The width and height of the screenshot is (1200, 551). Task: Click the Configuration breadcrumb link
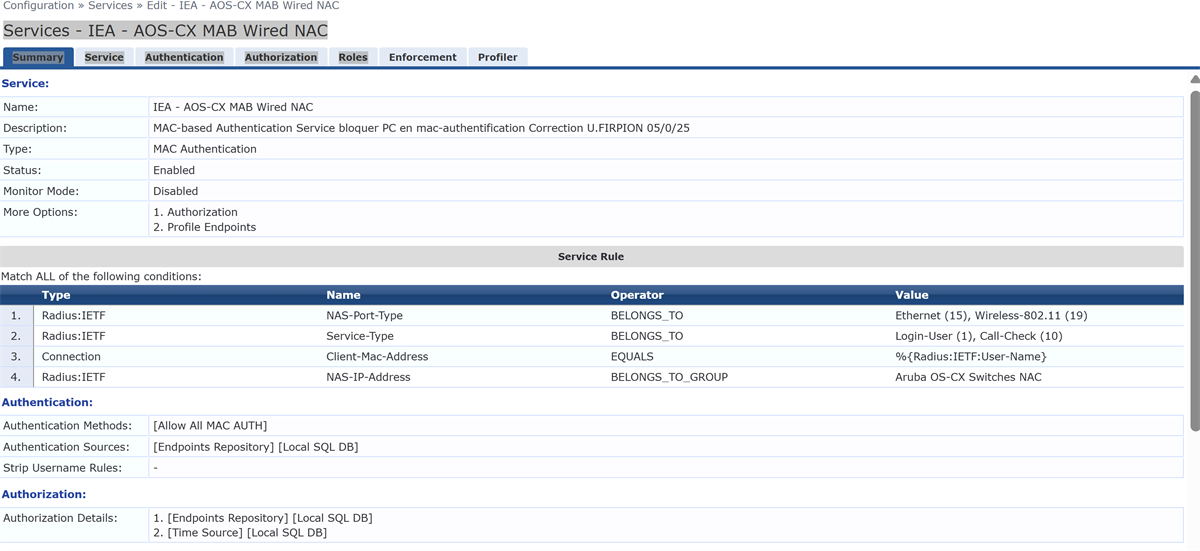click(38, 6)
